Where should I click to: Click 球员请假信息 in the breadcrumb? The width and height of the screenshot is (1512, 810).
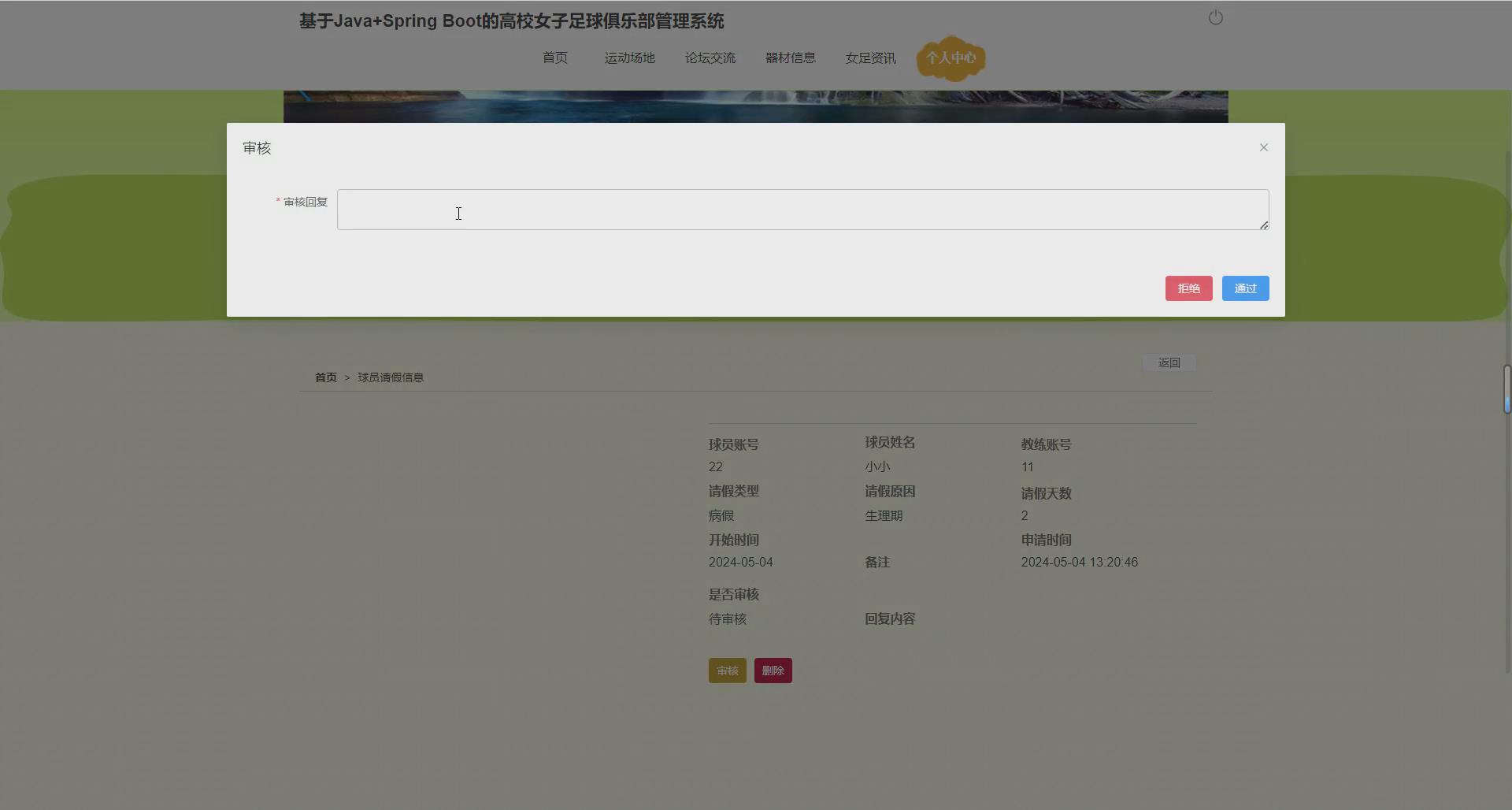point(390,377)
